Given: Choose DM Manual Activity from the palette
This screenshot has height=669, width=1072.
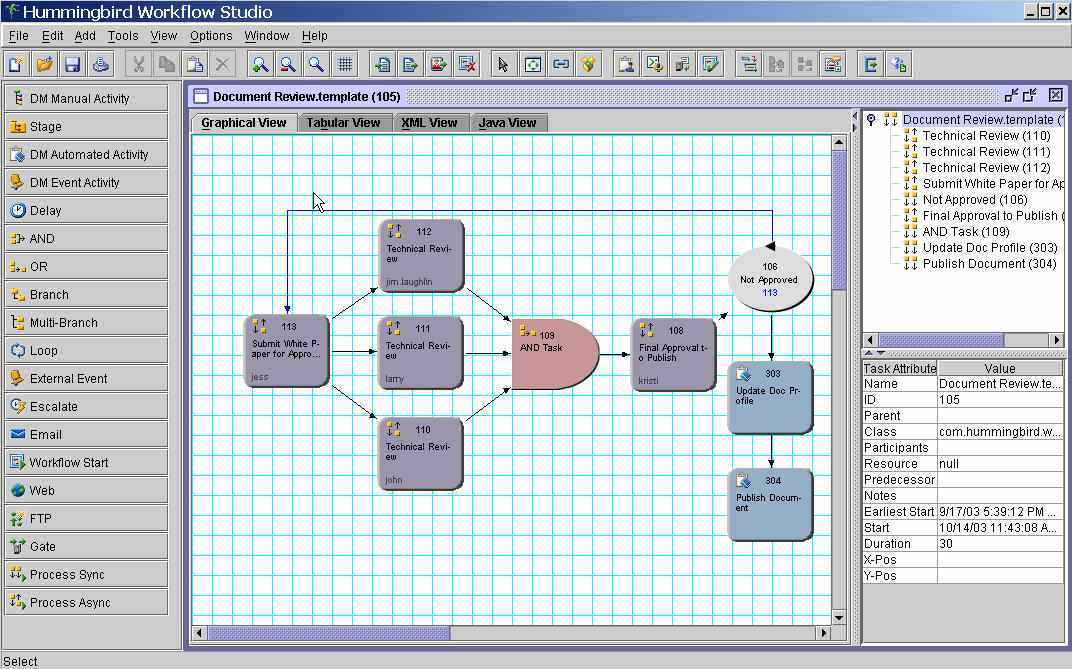Looking at the screenshot, I should 86,98.
